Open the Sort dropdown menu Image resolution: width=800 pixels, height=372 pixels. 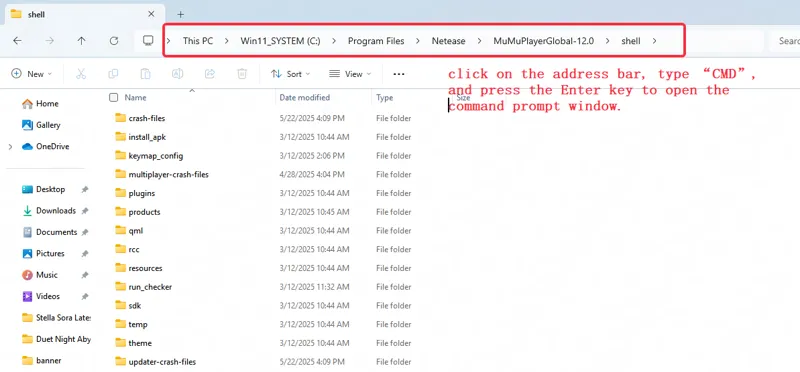click(290, 74)
